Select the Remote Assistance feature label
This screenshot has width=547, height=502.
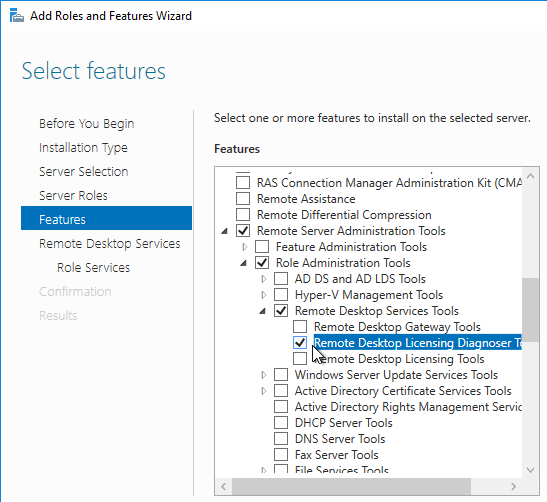pos(306,199)
